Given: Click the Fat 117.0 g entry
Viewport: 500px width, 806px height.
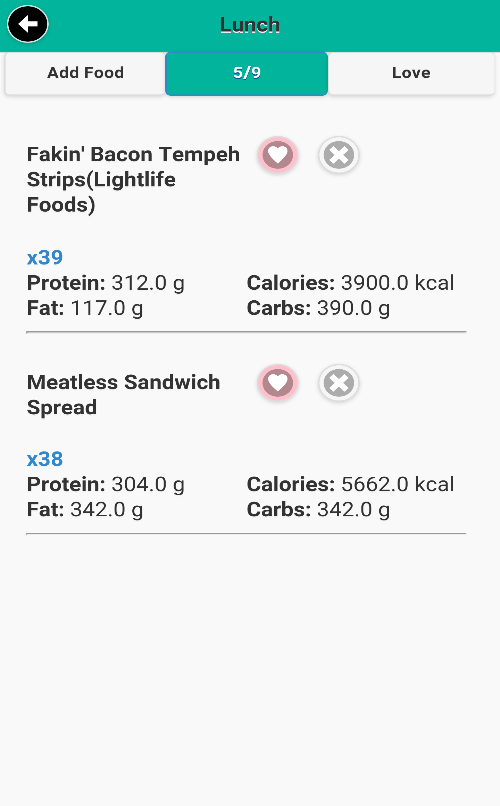Looking at the screenshot, I should tap(85, 308).
